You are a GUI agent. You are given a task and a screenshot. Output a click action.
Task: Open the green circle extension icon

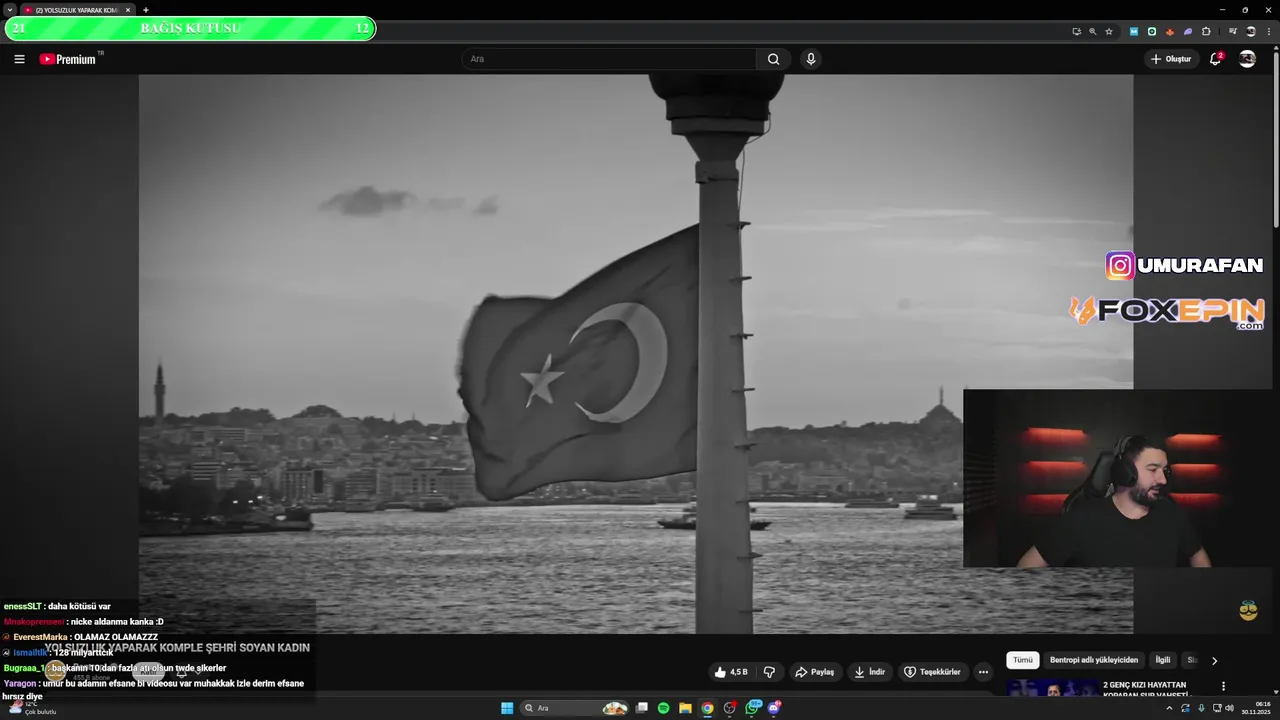click(1152, 31)
